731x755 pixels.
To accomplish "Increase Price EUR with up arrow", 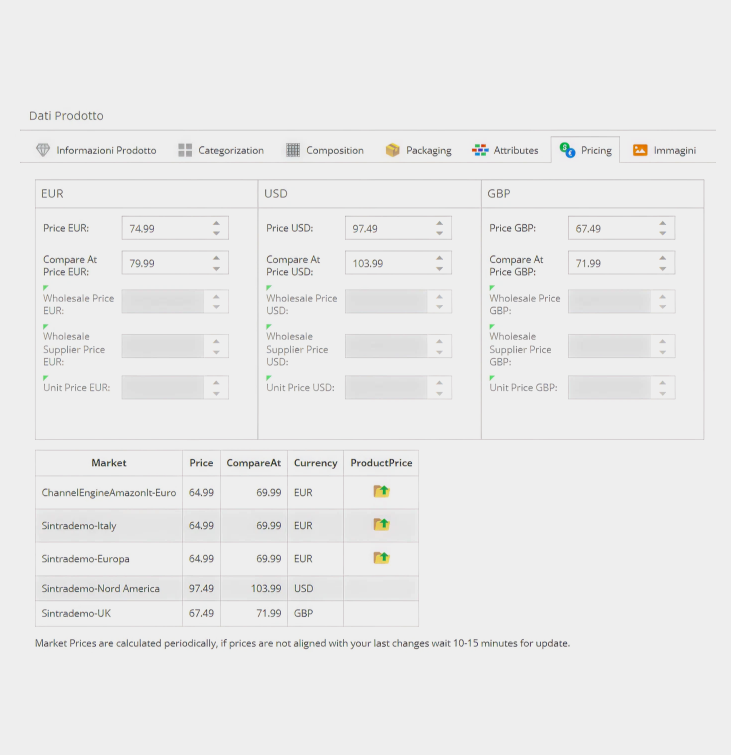I will [x=216, y=223].
